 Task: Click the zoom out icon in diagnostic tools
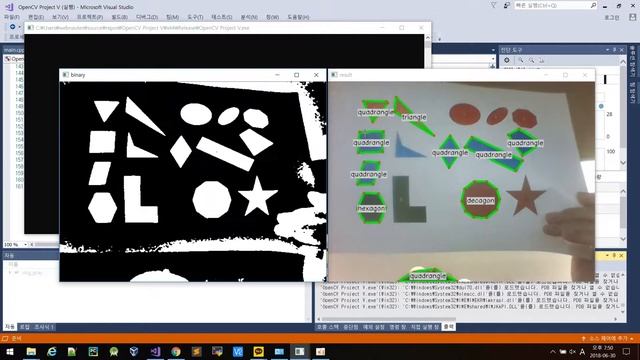click(531, 60)
